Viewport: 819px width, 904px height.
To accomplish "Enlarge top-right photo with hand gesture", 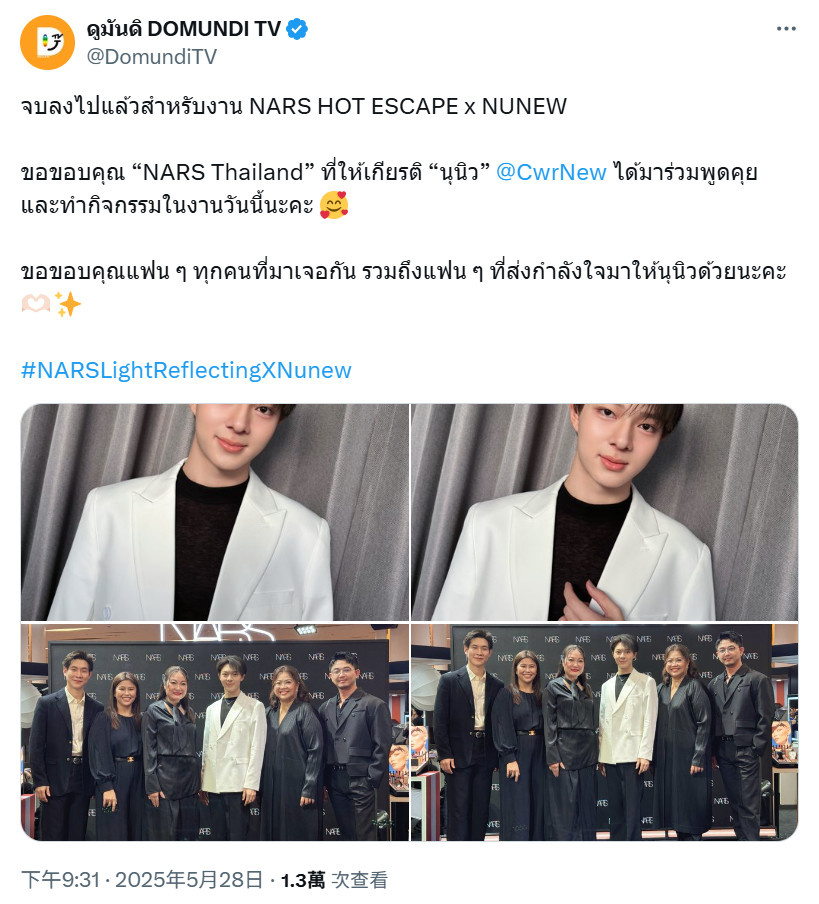I will pyautogui.click(x=605, y=512).
